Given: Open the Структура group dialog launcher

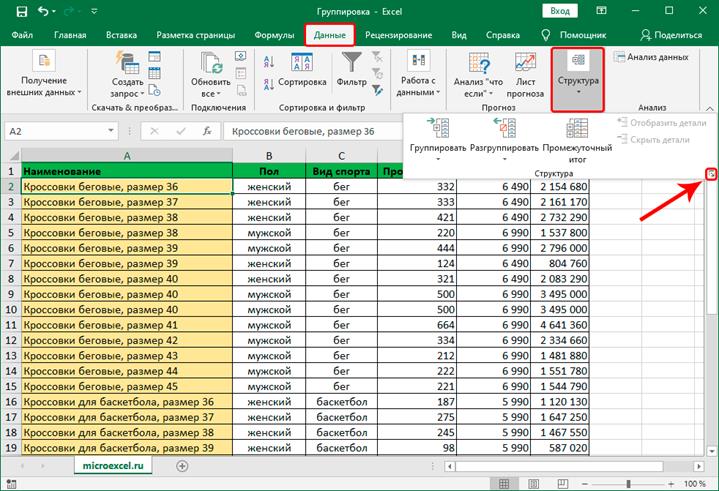Looking at the screenshot, I should click(x=711, y=174).
